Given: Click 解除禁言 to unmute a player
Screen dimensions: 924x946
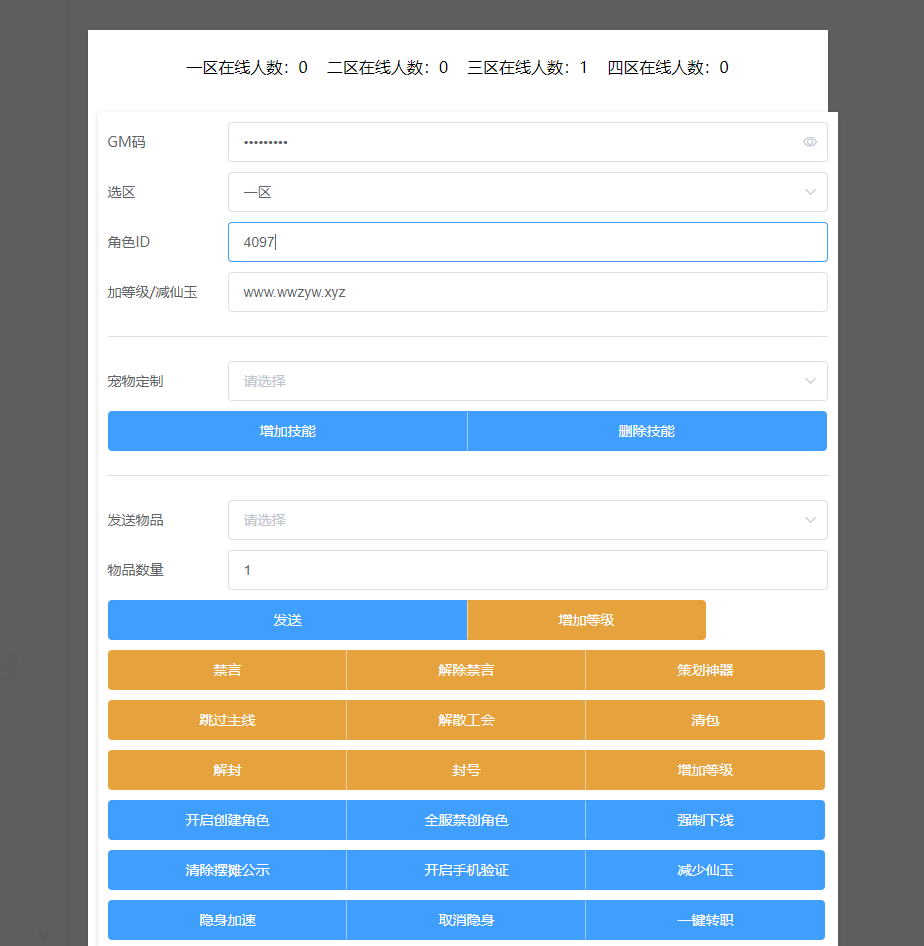Looking at the screenshot, I should point(466,670).
